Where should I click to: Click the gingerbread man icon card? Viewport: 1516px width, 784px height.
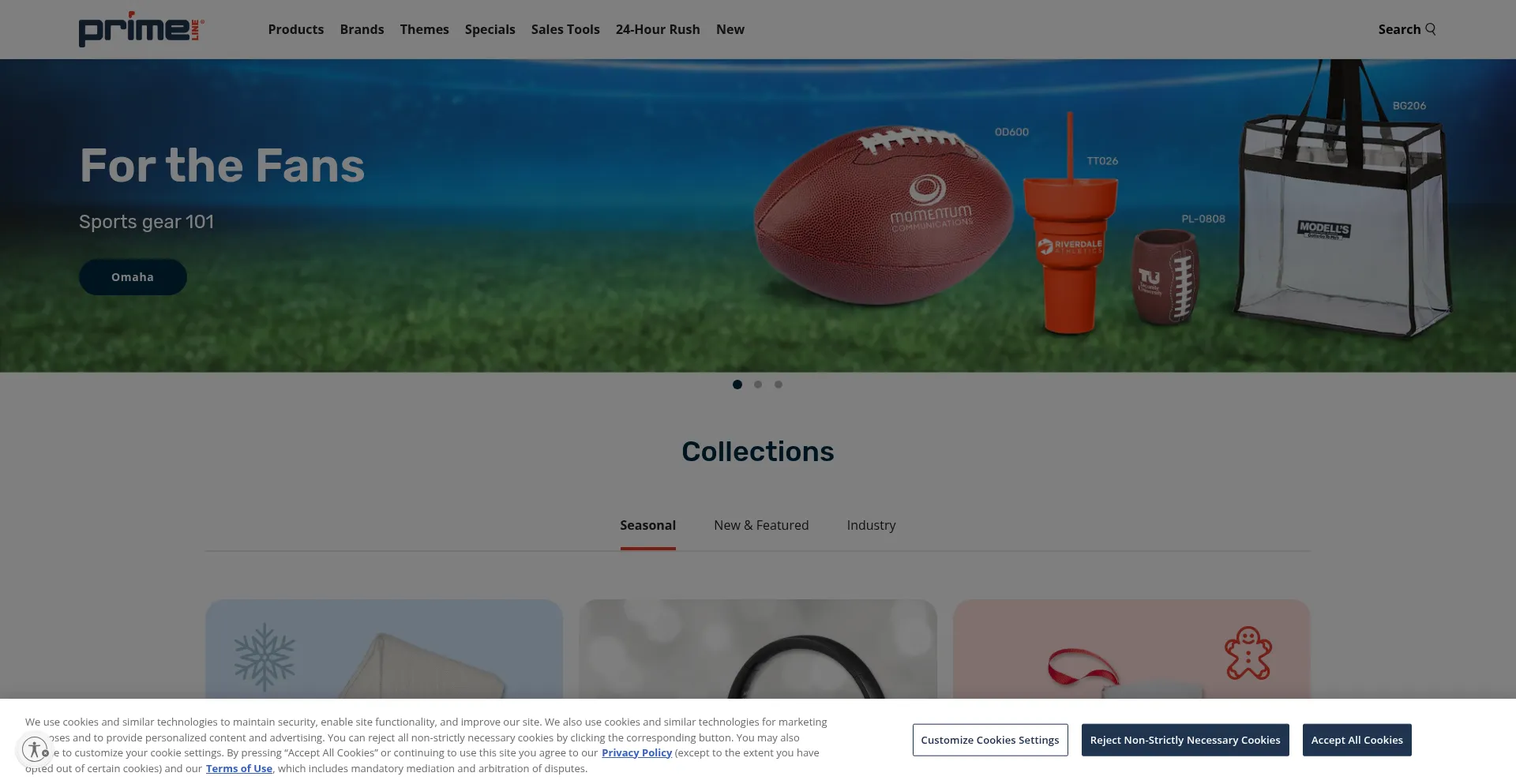coord(1131,649)
